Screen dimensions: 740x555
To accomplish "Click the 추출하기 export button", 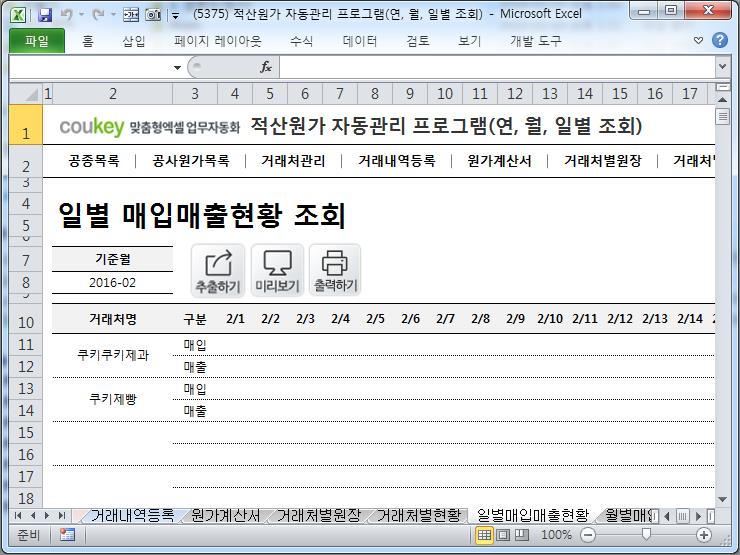I will pyautogui.click(x=218, y=271).
